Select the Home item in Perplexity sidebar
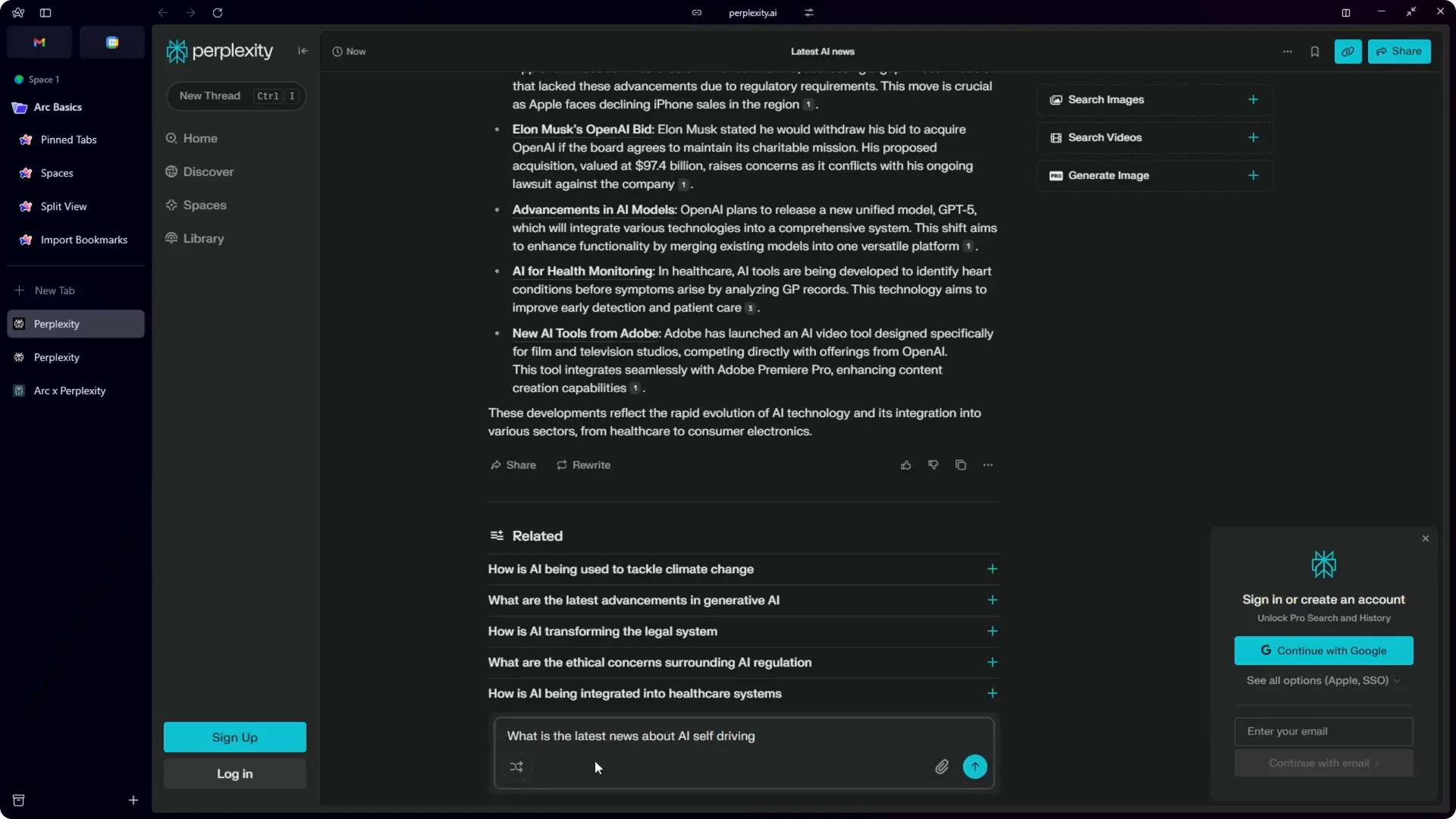Image resolution: width=1456 pixels, height=819 pixels. [200, 138]
